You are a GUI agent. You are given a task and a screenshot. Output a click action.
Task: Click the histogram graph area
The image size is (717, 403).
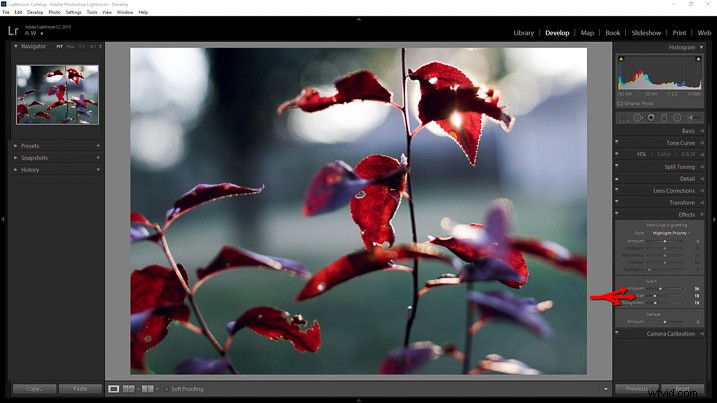659,72
